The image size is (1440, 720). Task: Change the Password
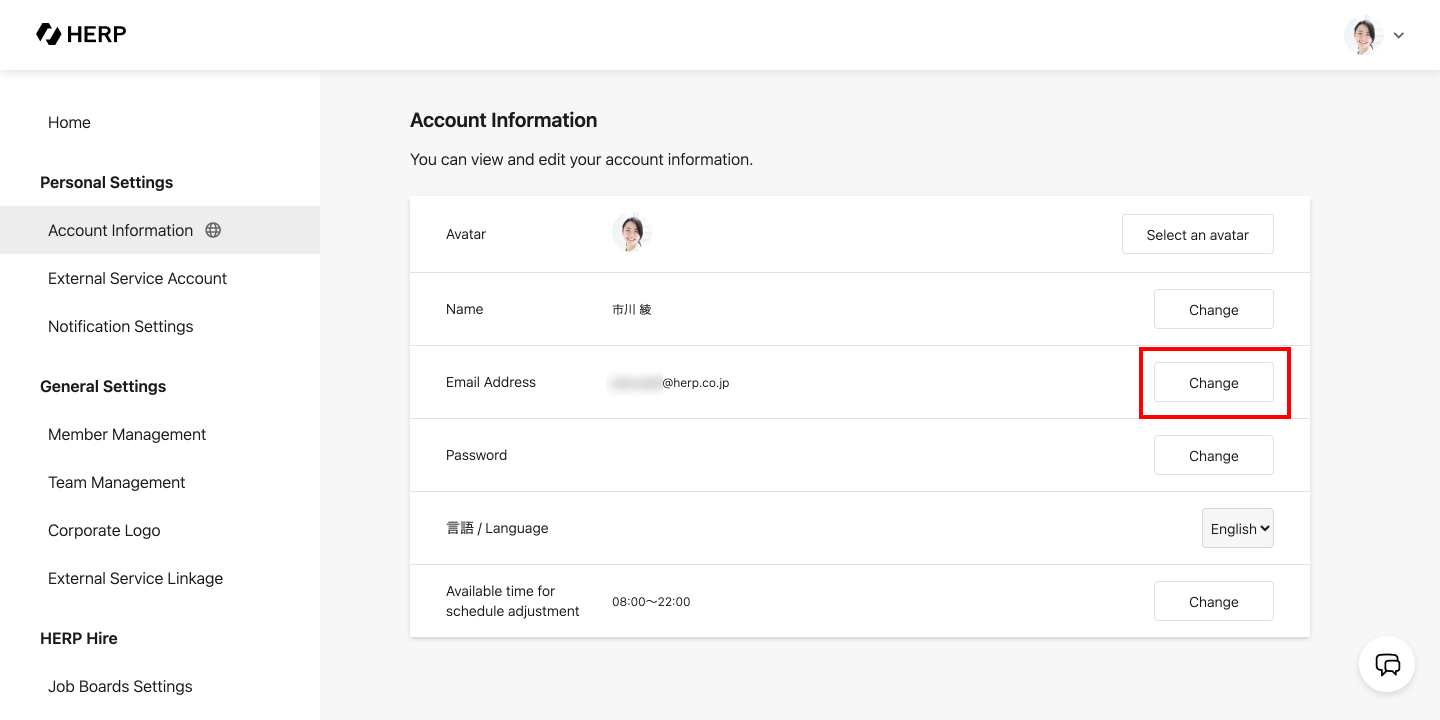pos(1213,456)
